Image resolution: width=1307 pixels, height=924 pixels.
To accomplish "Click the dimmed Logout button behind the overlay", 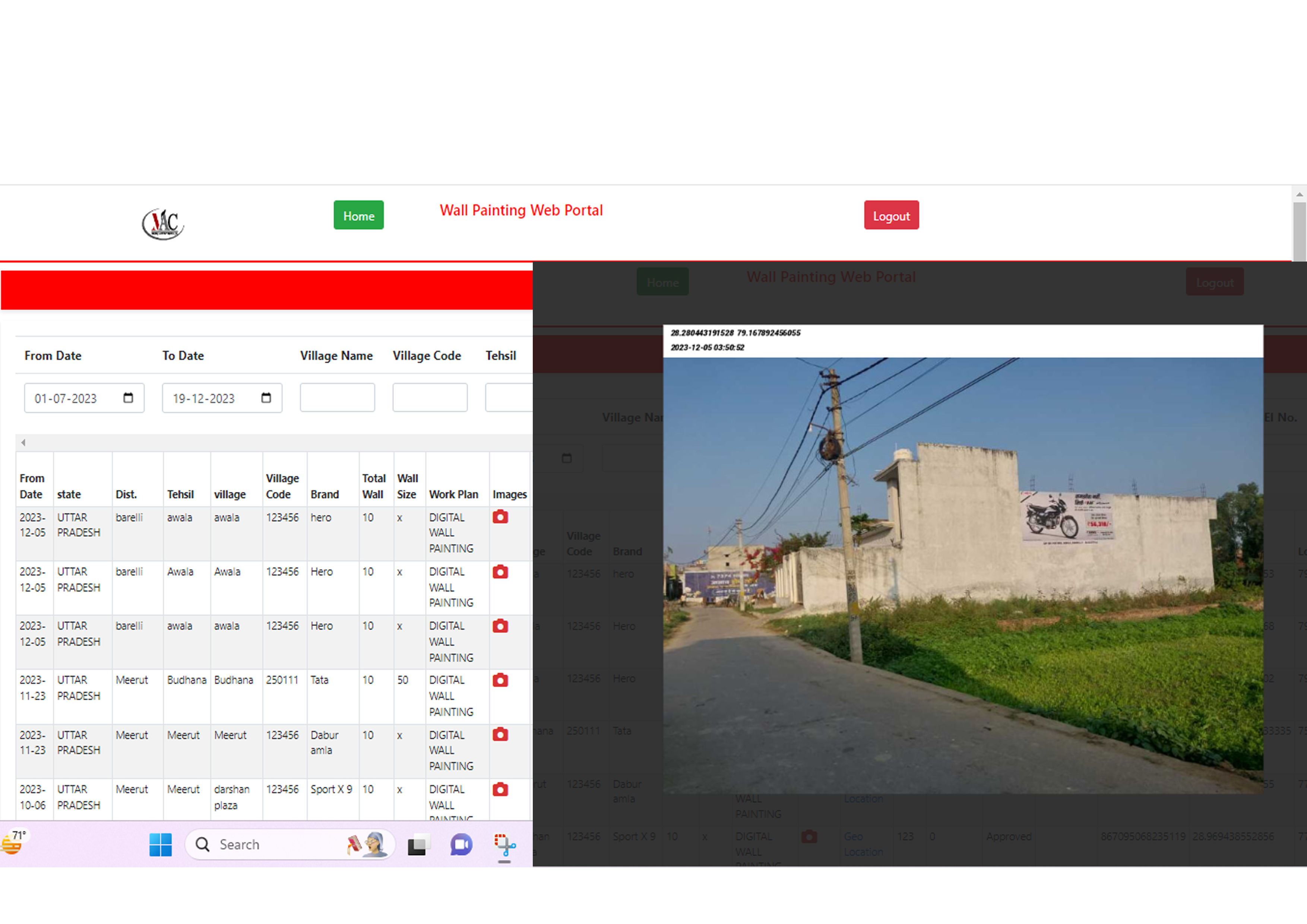I will tap(1215, 282).
